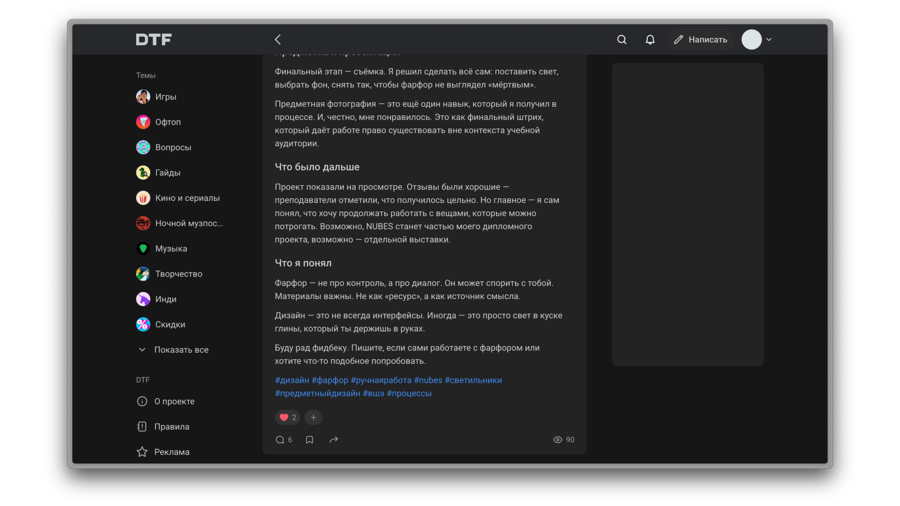Image resolution: width=900 pixels, height=506 pixels.
Task: Open notifications bell
Action: (650, 40)
